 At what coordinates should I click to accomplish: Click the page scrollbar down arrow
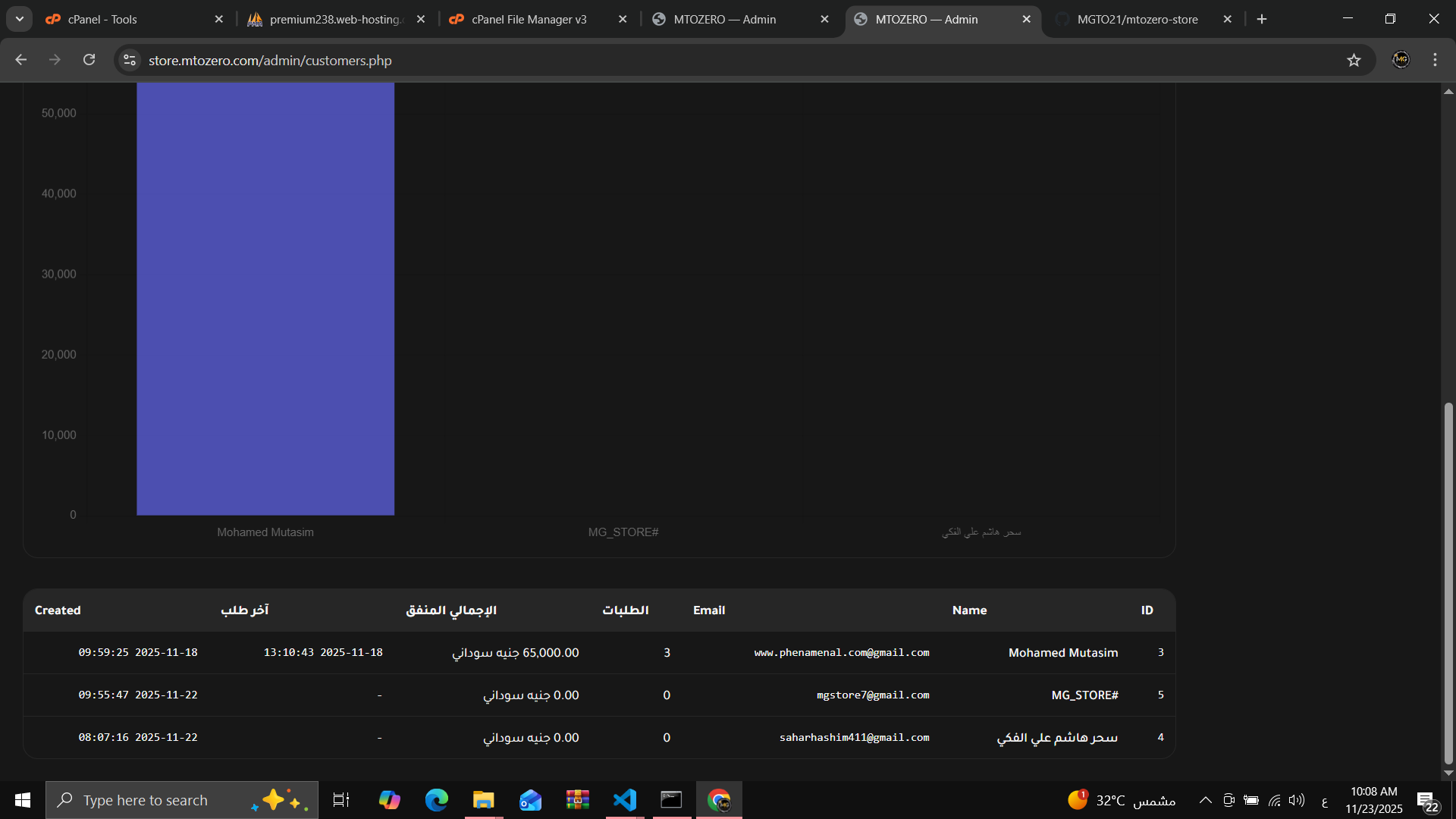coord(1448,773)
